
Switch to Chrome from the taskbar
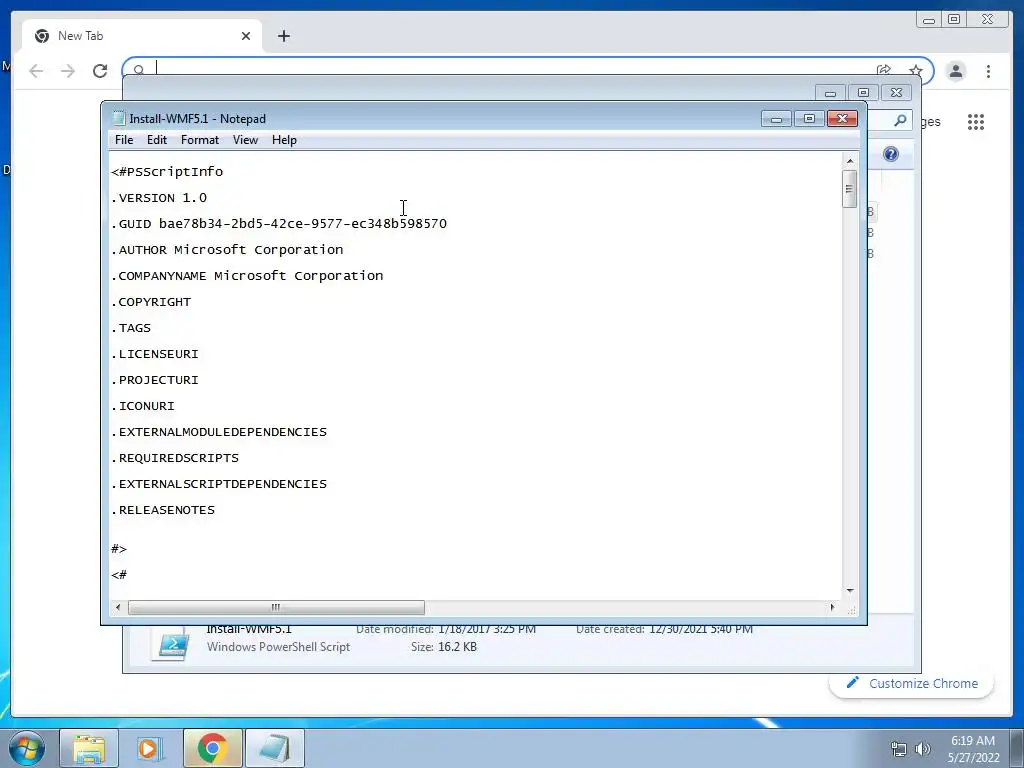[x=212, y=748]
